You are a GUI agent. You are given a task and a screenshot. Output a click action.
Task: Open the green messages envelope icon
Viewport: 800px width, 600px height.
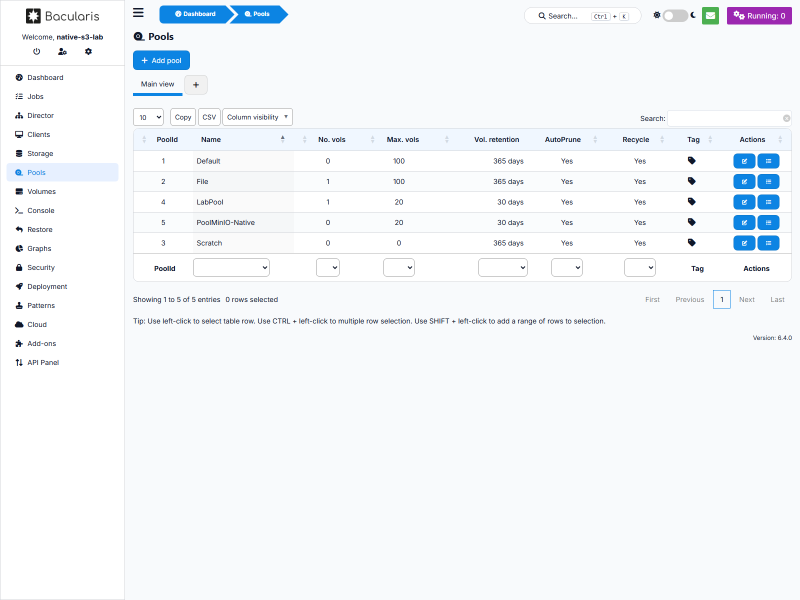tap(710, 16)
